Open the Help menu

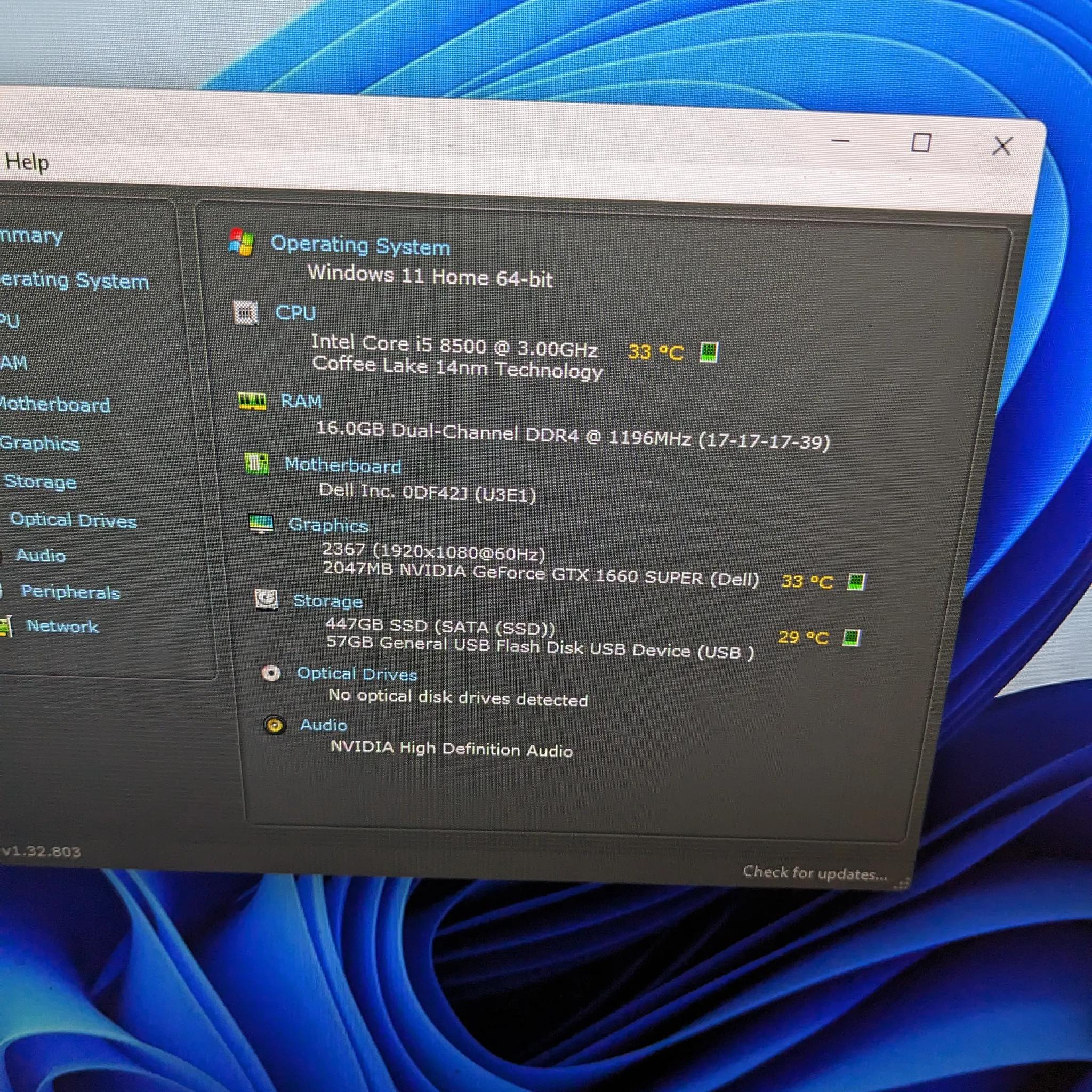pyautogui.click(x=27, y=163)
